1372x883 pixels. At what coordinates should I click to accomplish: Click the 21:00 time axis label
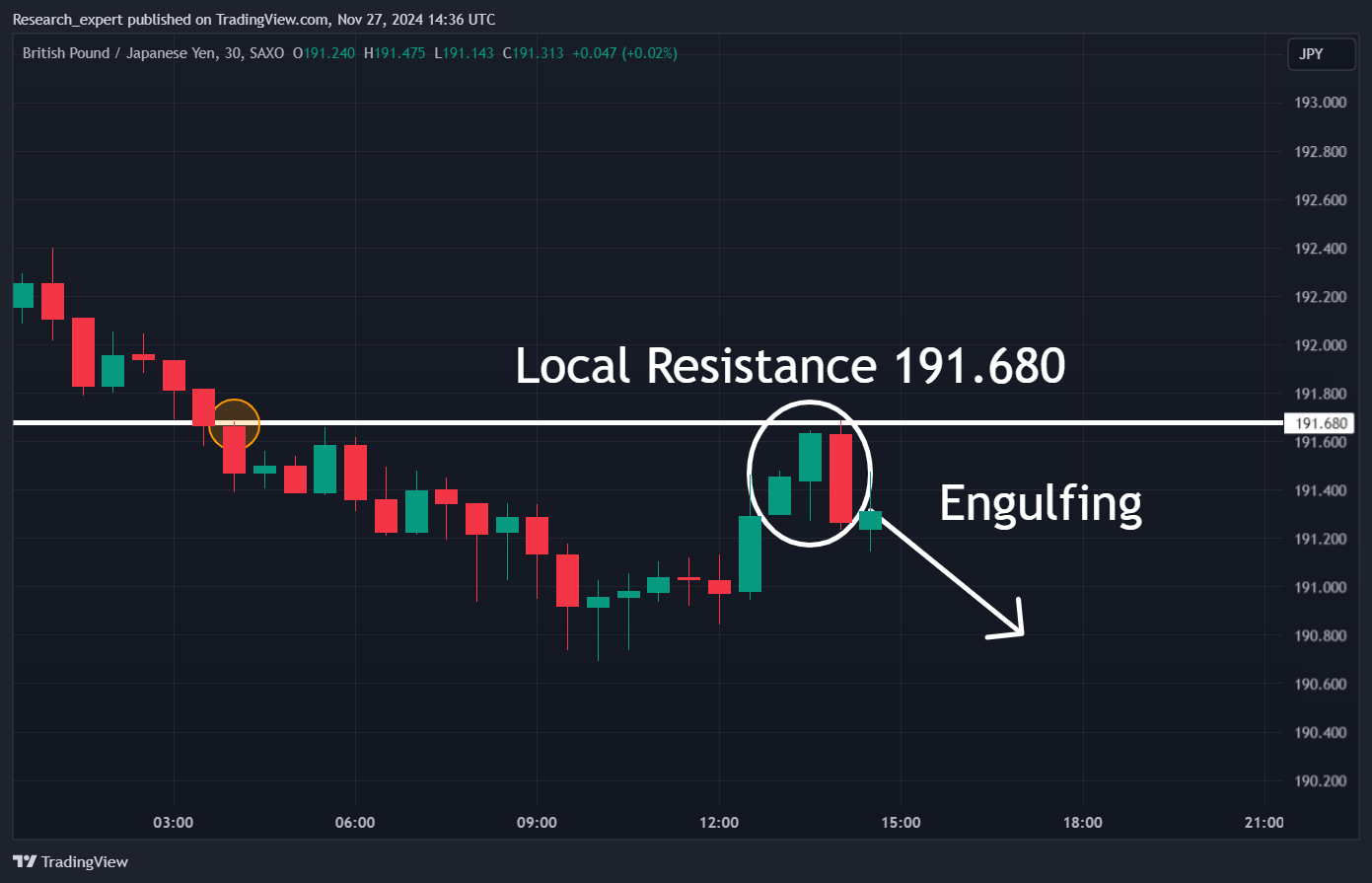click(x=1264, y=822)
